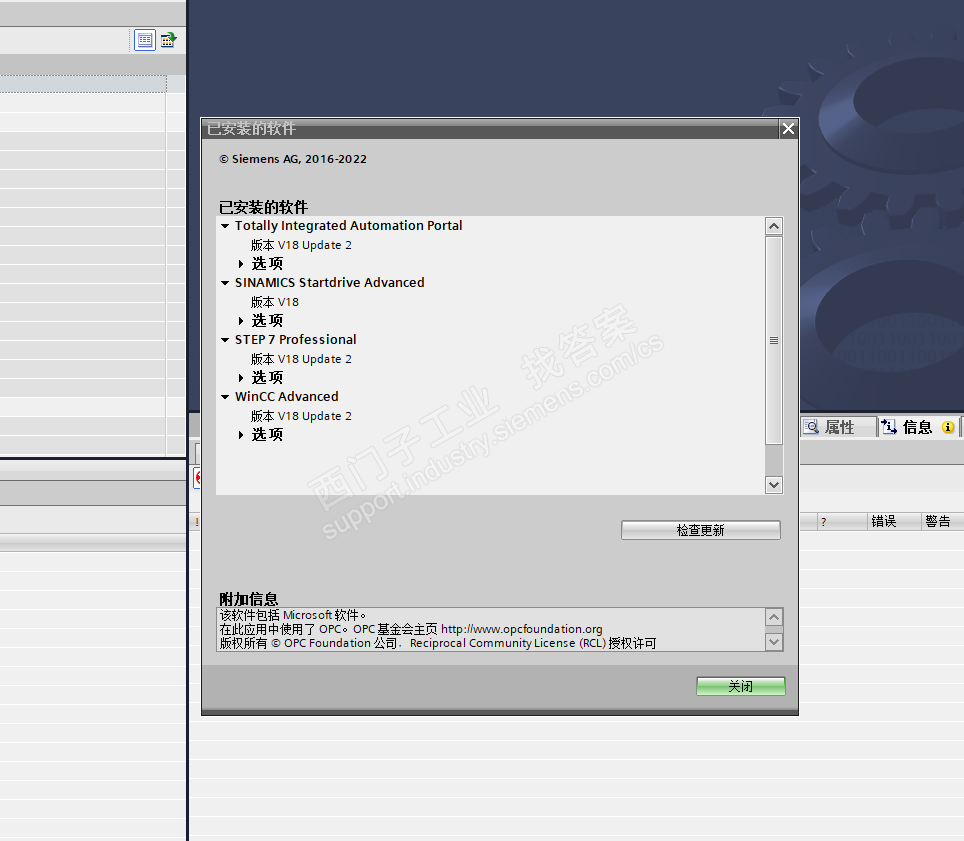Click the Siemens AG 2016-2022 copyright text
964x841 pixels.
(x=293, y=159)
